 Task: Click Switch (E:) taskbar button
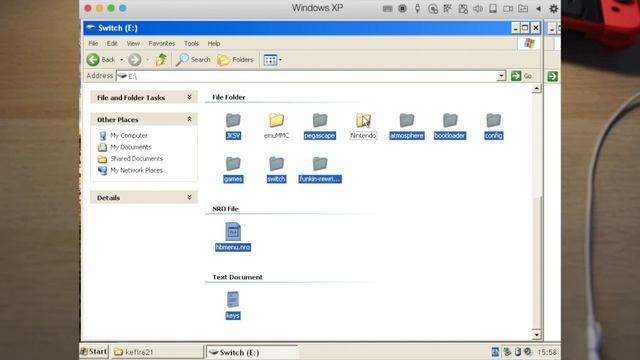coord(252,352)
